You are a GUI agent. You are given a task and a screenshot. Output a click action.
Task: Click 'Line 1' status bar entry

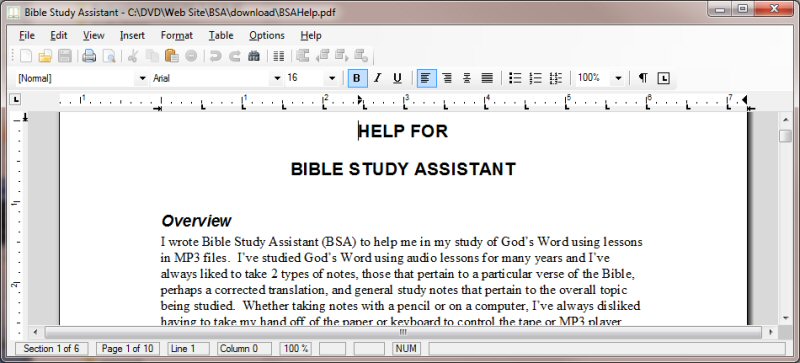pos(188,349)
